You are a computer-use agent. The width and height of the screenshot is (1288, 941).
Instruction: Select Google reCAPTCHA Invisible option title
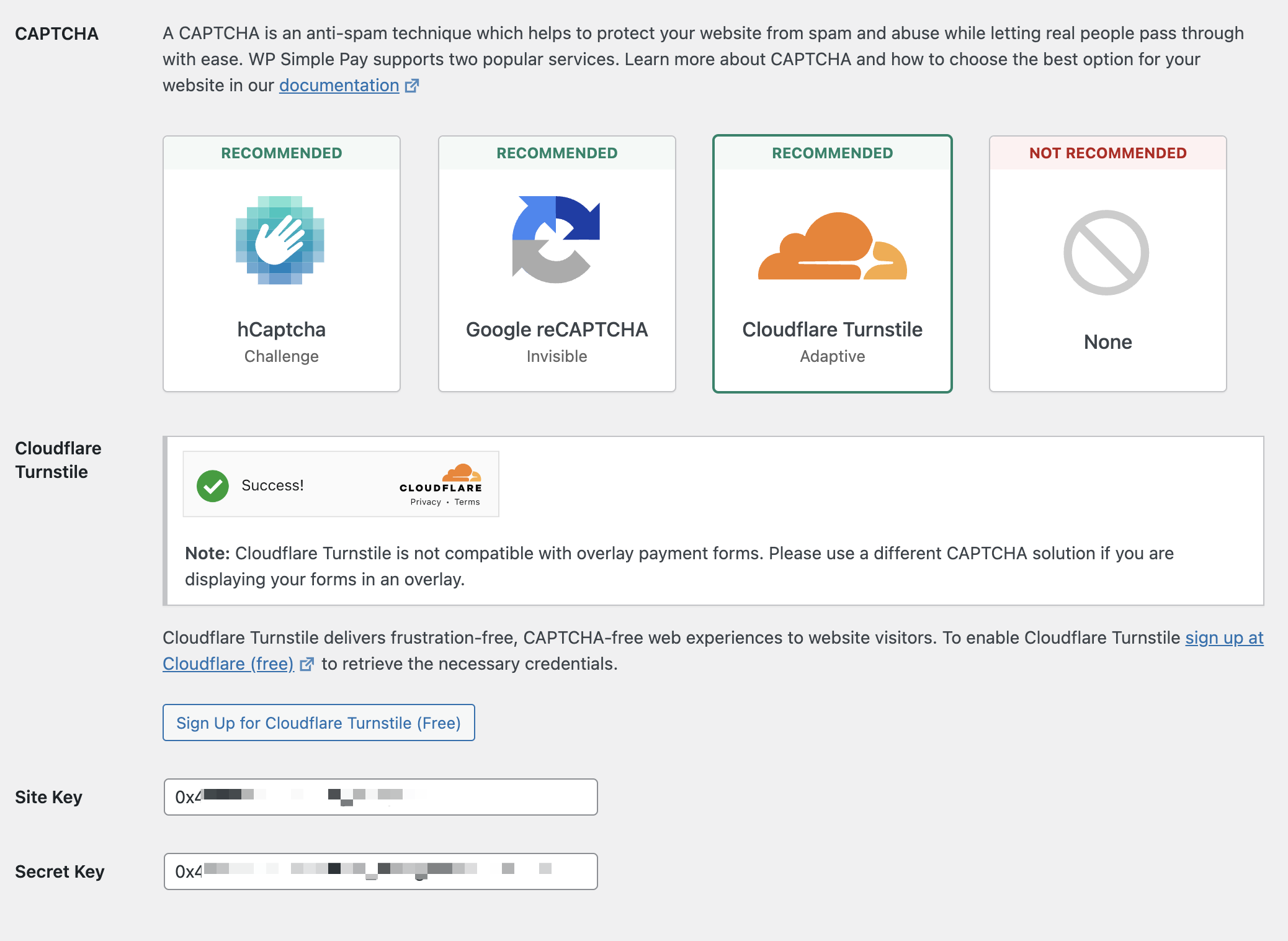(x=557, y=330)
